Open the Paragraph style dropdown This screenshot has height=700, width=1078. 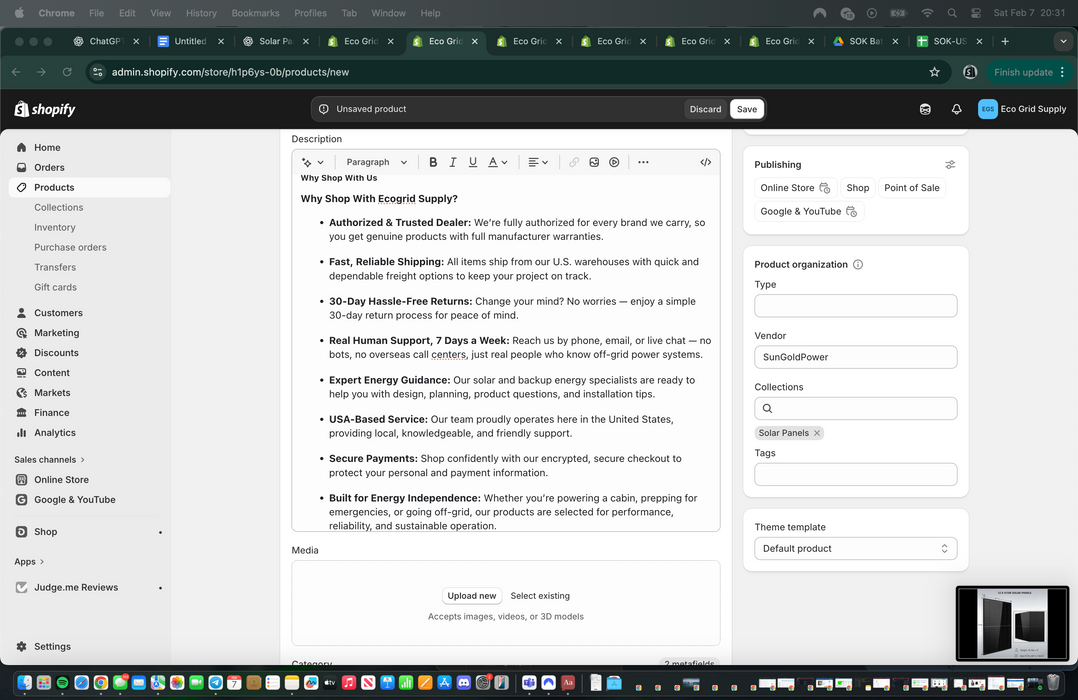(x=376, y=162)
